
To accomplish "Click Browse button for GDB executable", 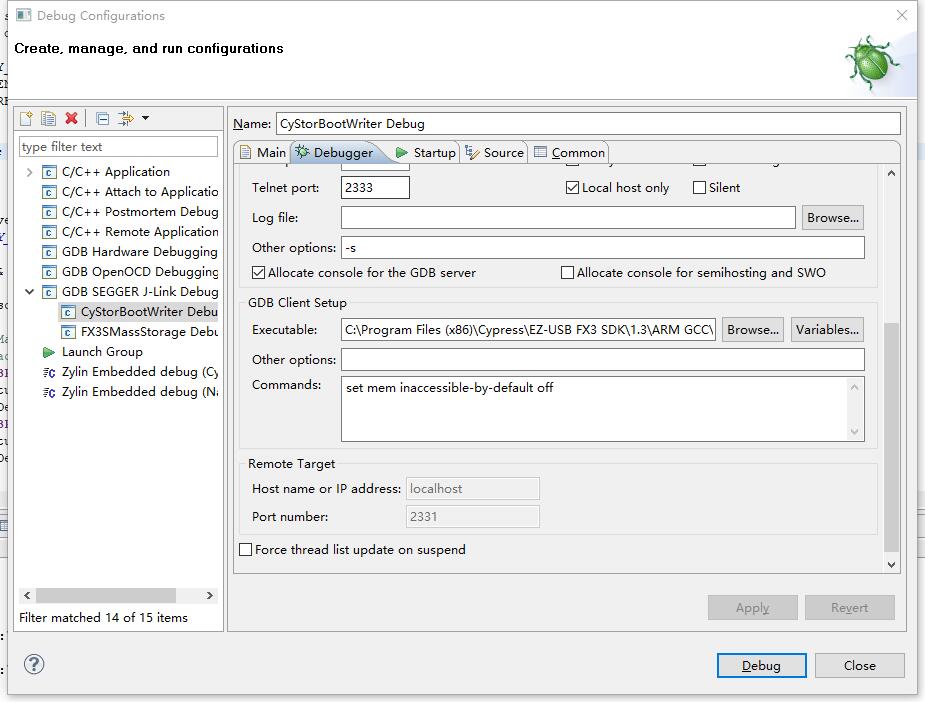I will [753, 330].
